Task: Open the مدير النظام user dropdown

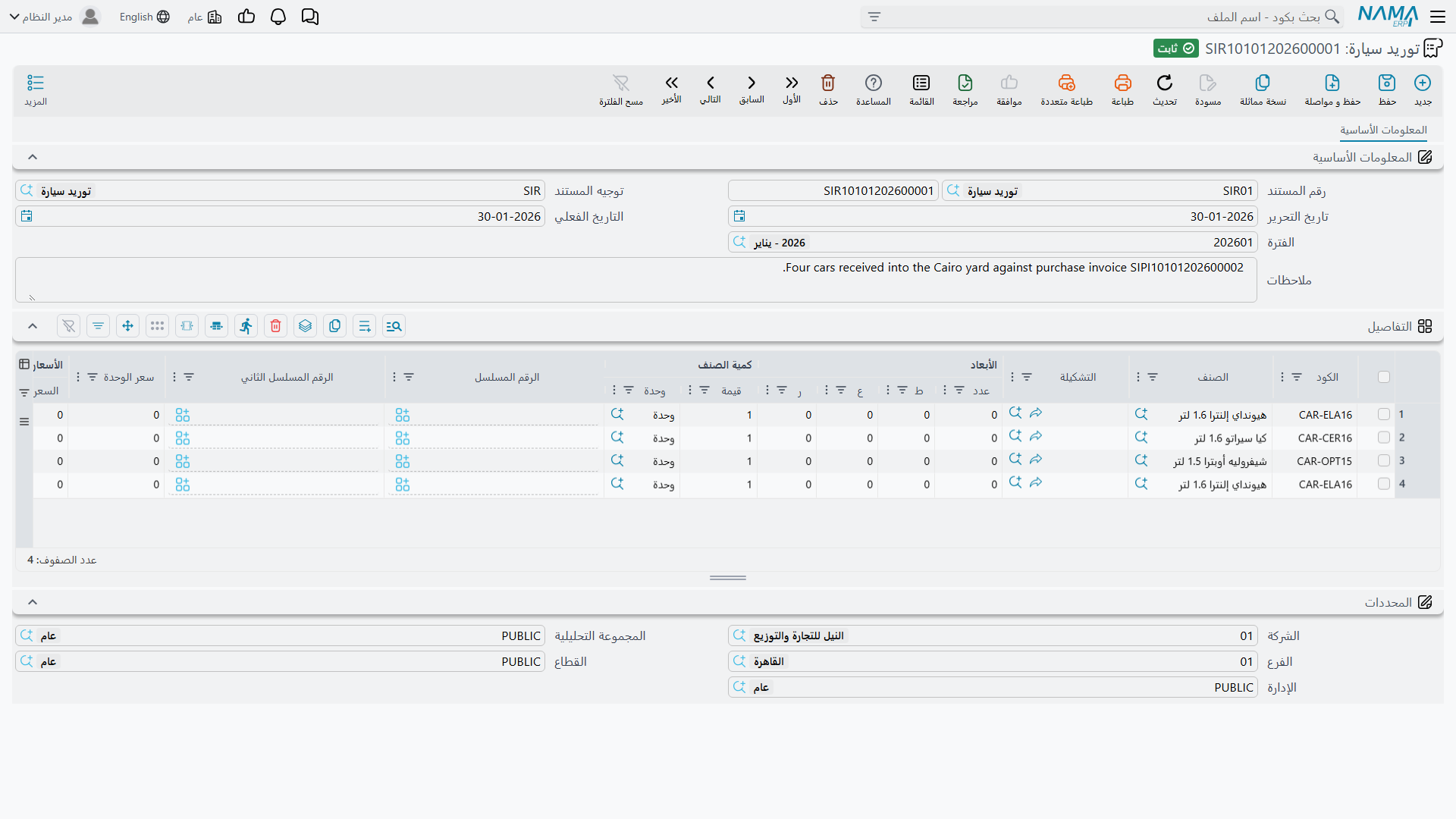Action: click(55, 17)
